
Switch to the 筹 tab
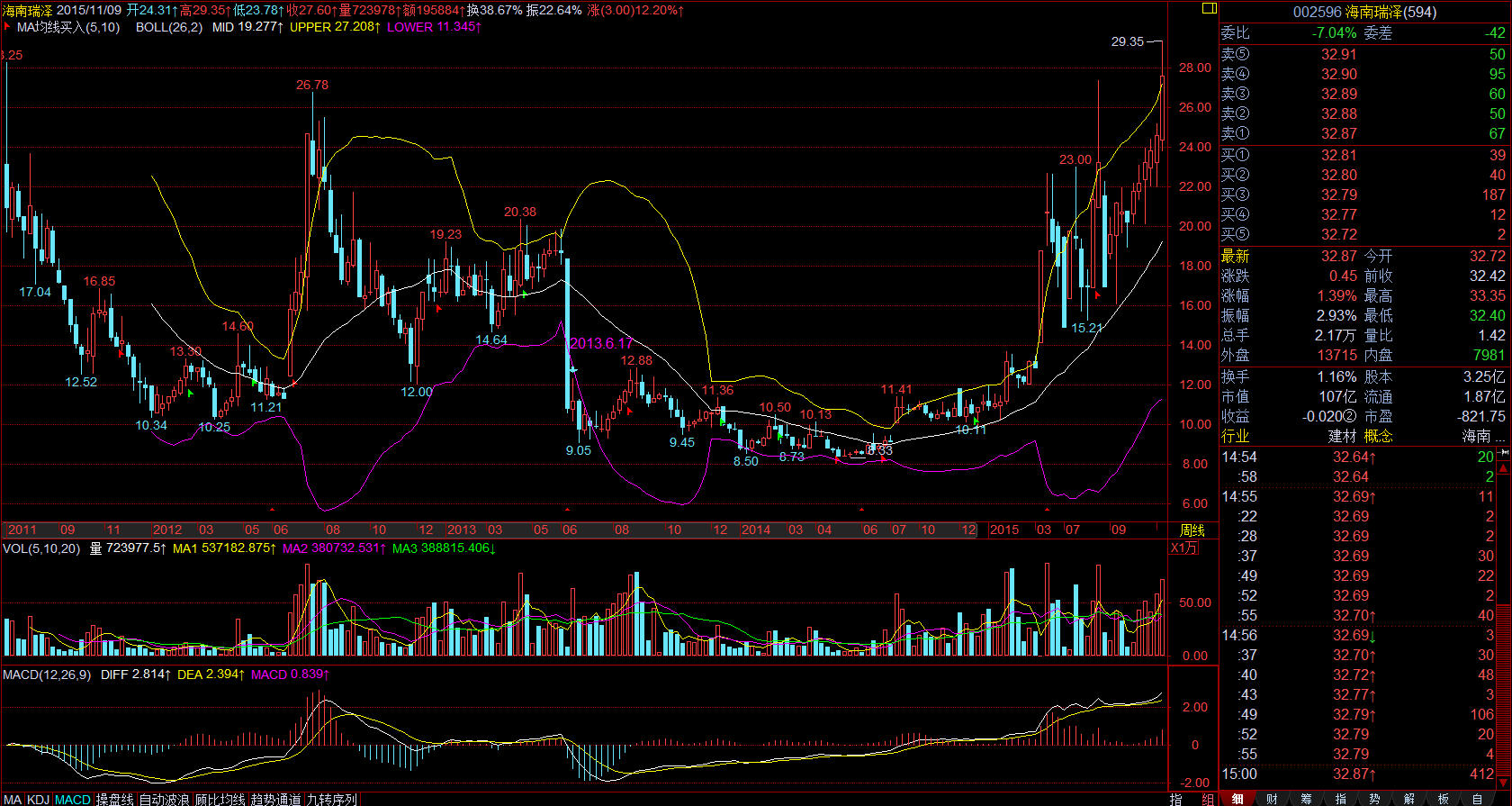(x=1306, y=799)
